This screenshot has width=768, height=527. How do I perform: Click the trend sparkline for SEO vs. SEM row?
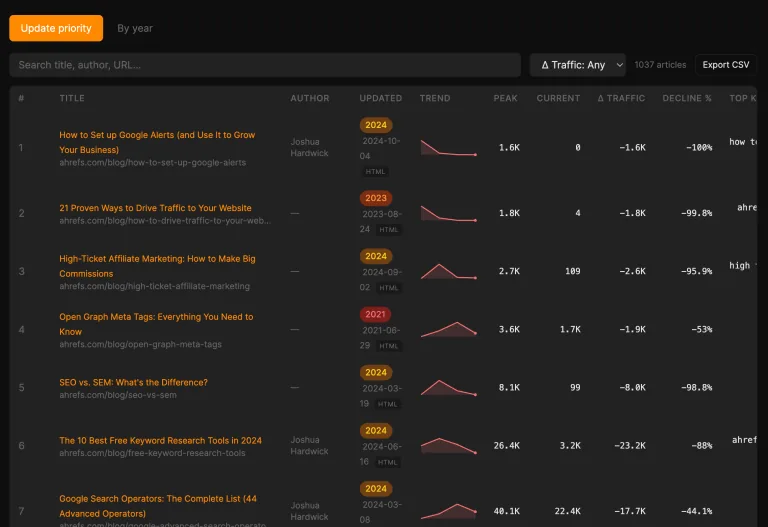[449, 387]
